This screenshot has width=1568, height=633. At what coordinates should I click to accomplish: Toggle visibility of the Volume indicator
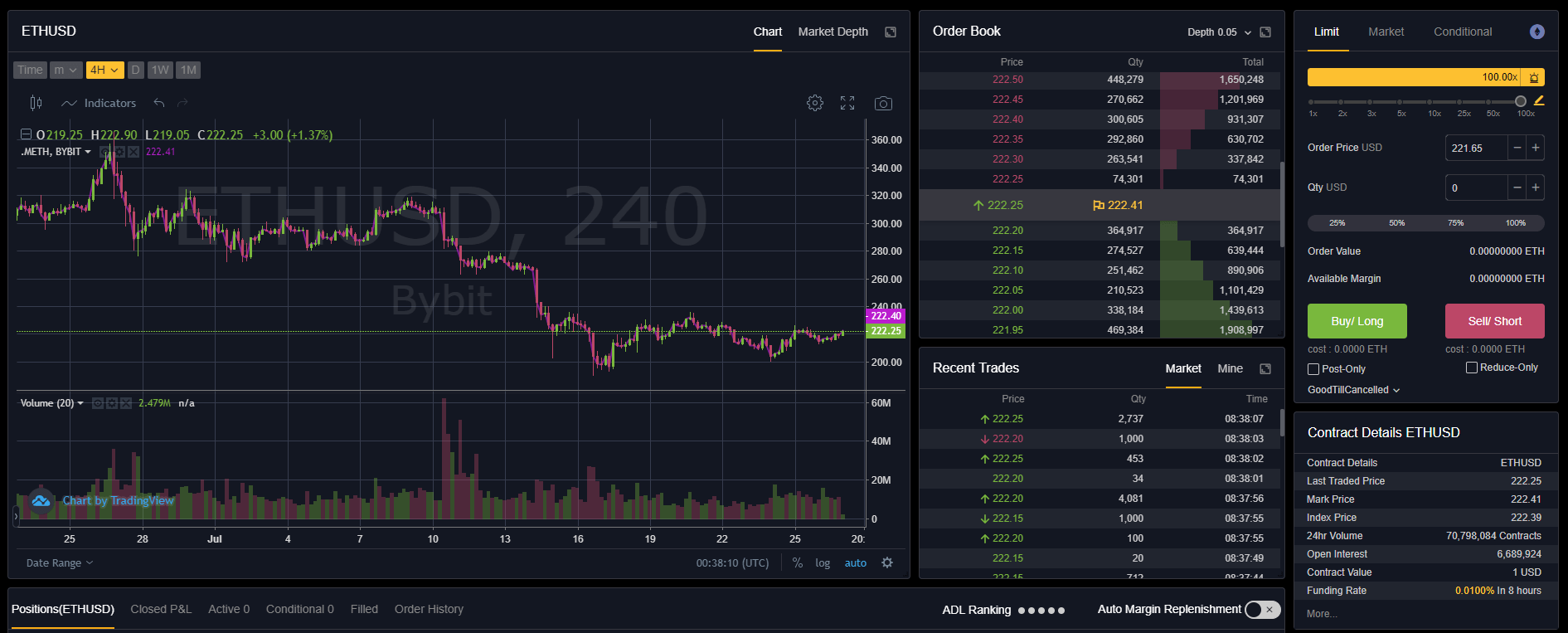[98, 403]
